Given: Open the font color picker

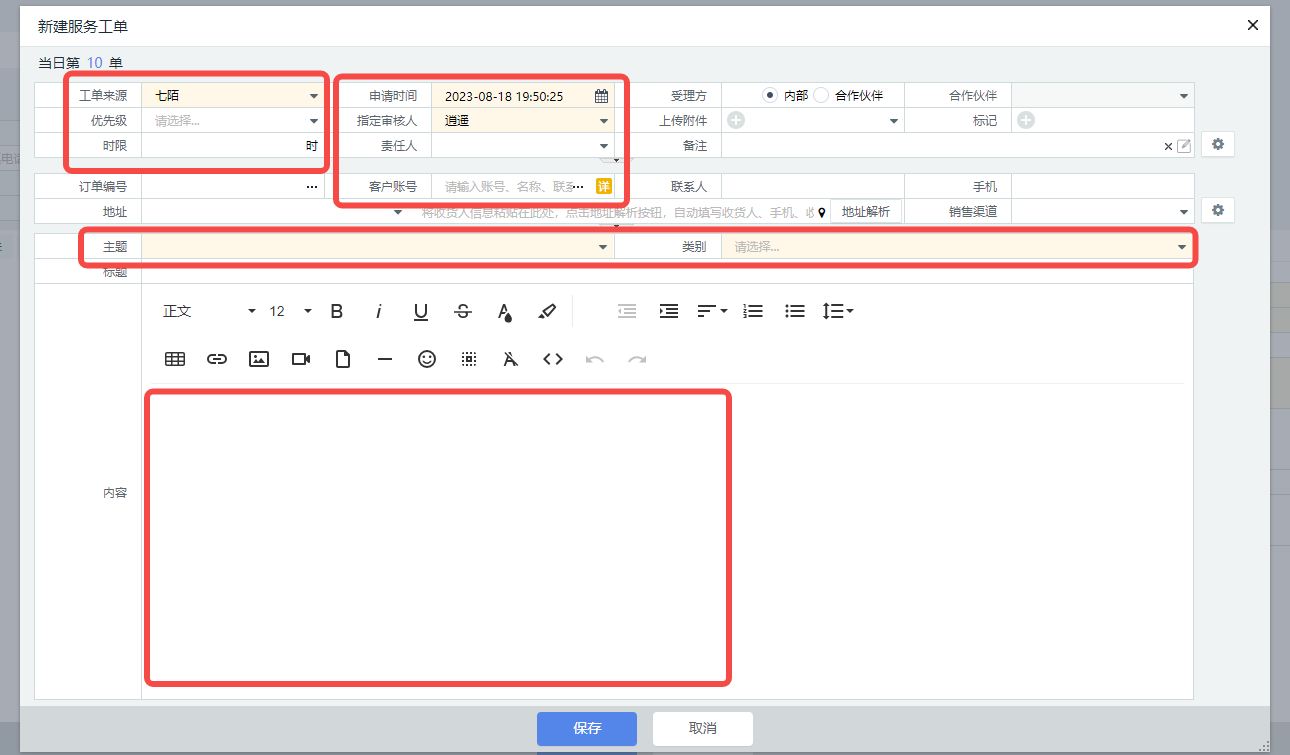Looking at the screenshot, I should (505, 311).
